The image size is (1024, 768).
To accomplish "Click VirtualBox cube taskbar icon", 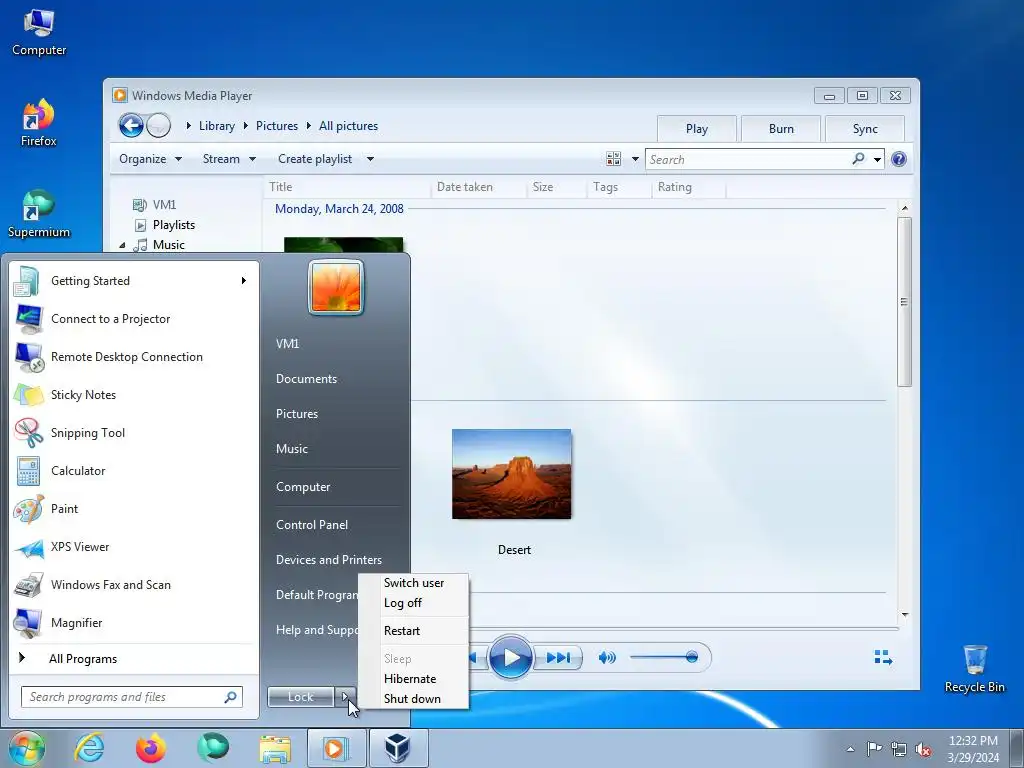I will [x=398, y=748].
